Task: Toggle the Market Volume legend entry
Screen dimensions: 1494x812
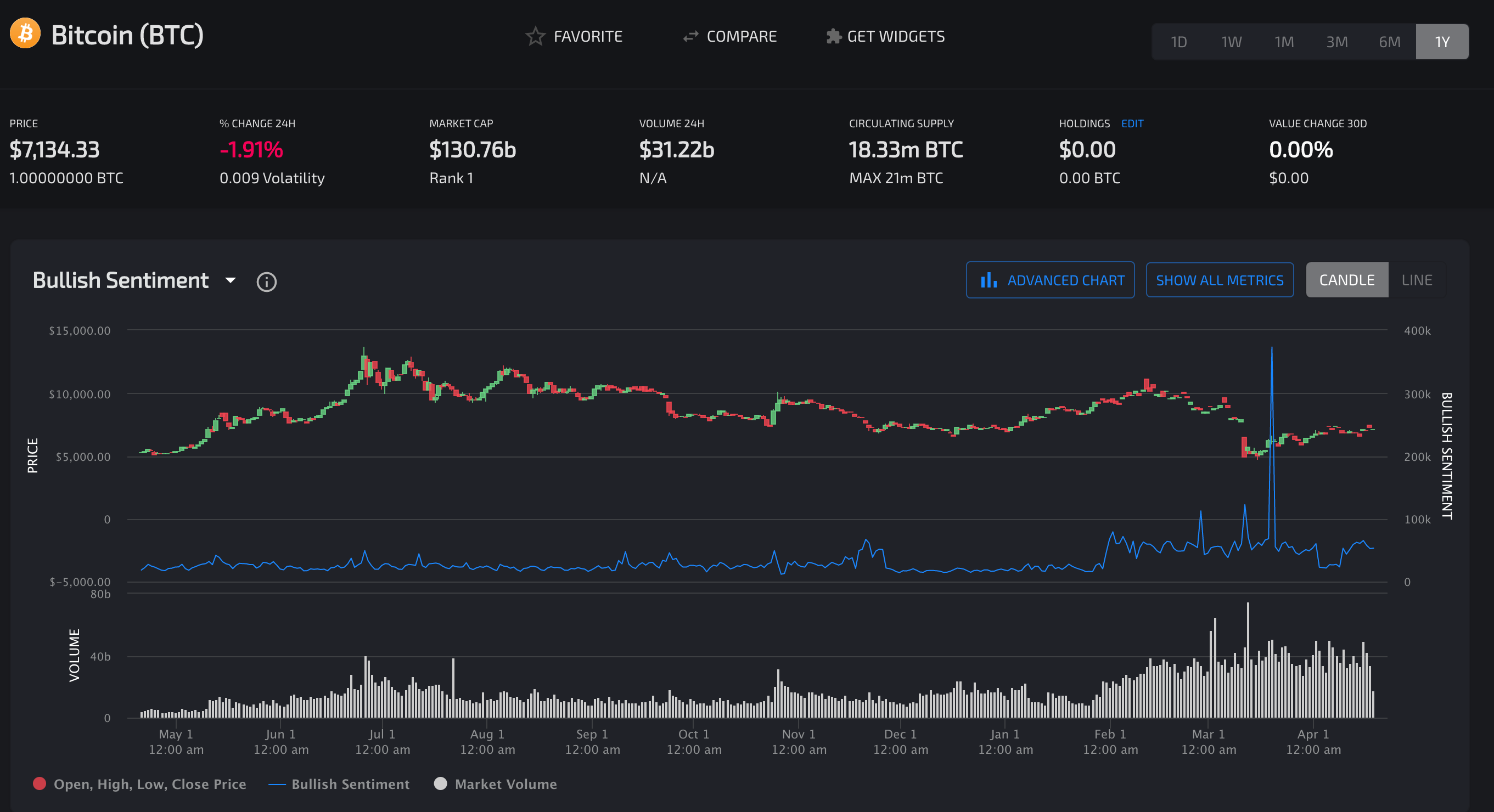Action: [x=495, y=784]
